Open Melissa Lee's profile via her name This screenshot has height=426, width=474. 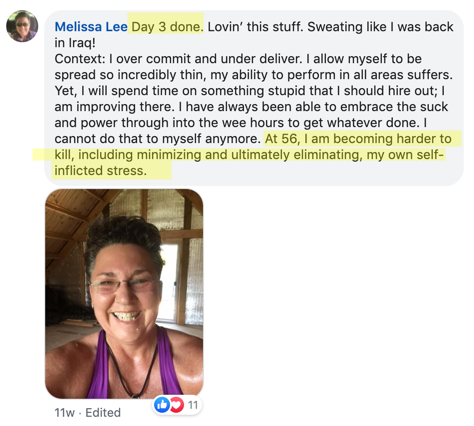point(91,27)
